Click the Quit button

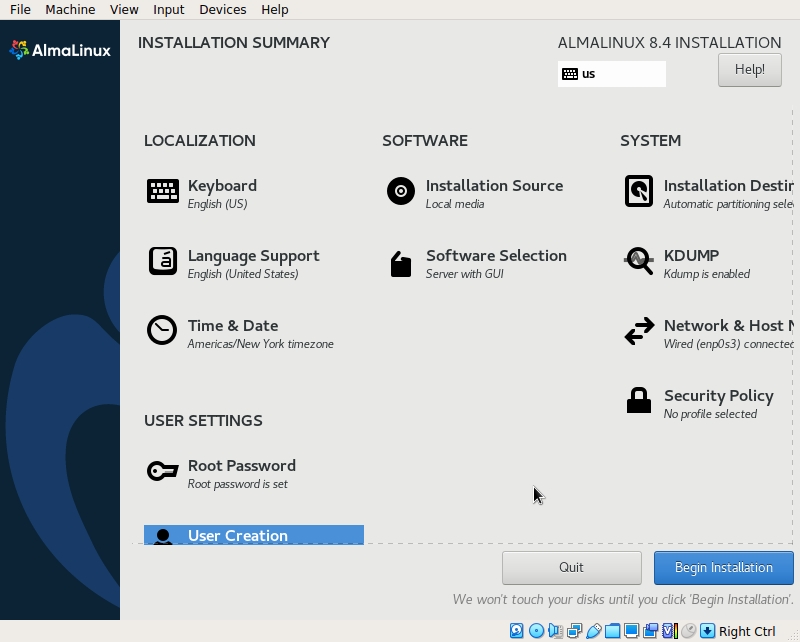pyautogui.click(x=571, y=567)
